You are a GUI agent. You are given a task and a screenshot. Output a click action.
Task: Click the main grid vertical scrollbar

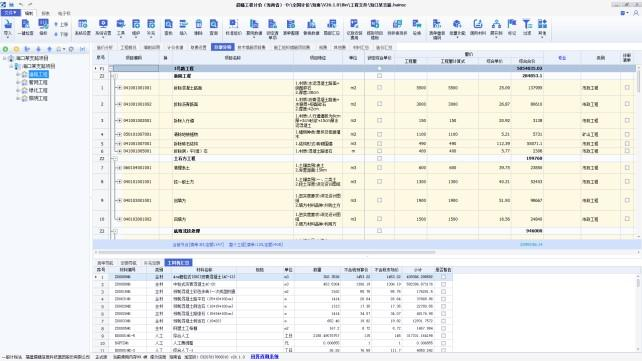pyautogui.click(x=639, y=82)
